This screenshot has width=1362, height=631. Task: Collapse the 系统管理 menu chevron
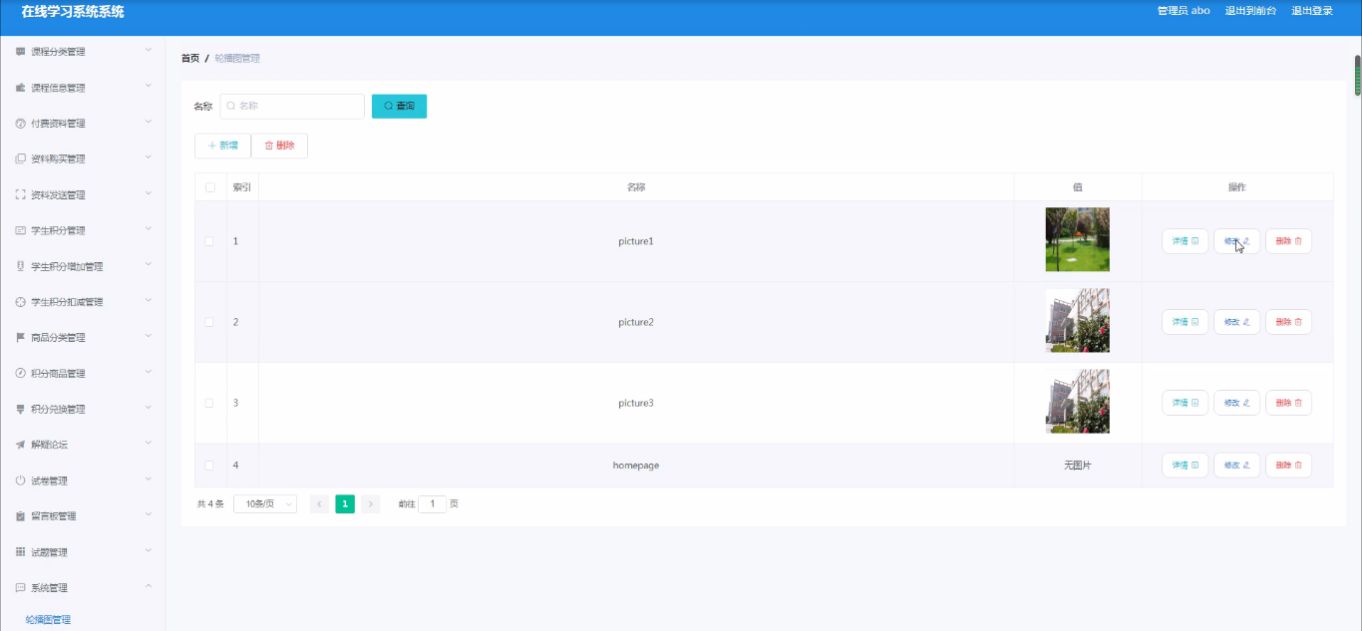pyautogui.click(x=148, y=587)
